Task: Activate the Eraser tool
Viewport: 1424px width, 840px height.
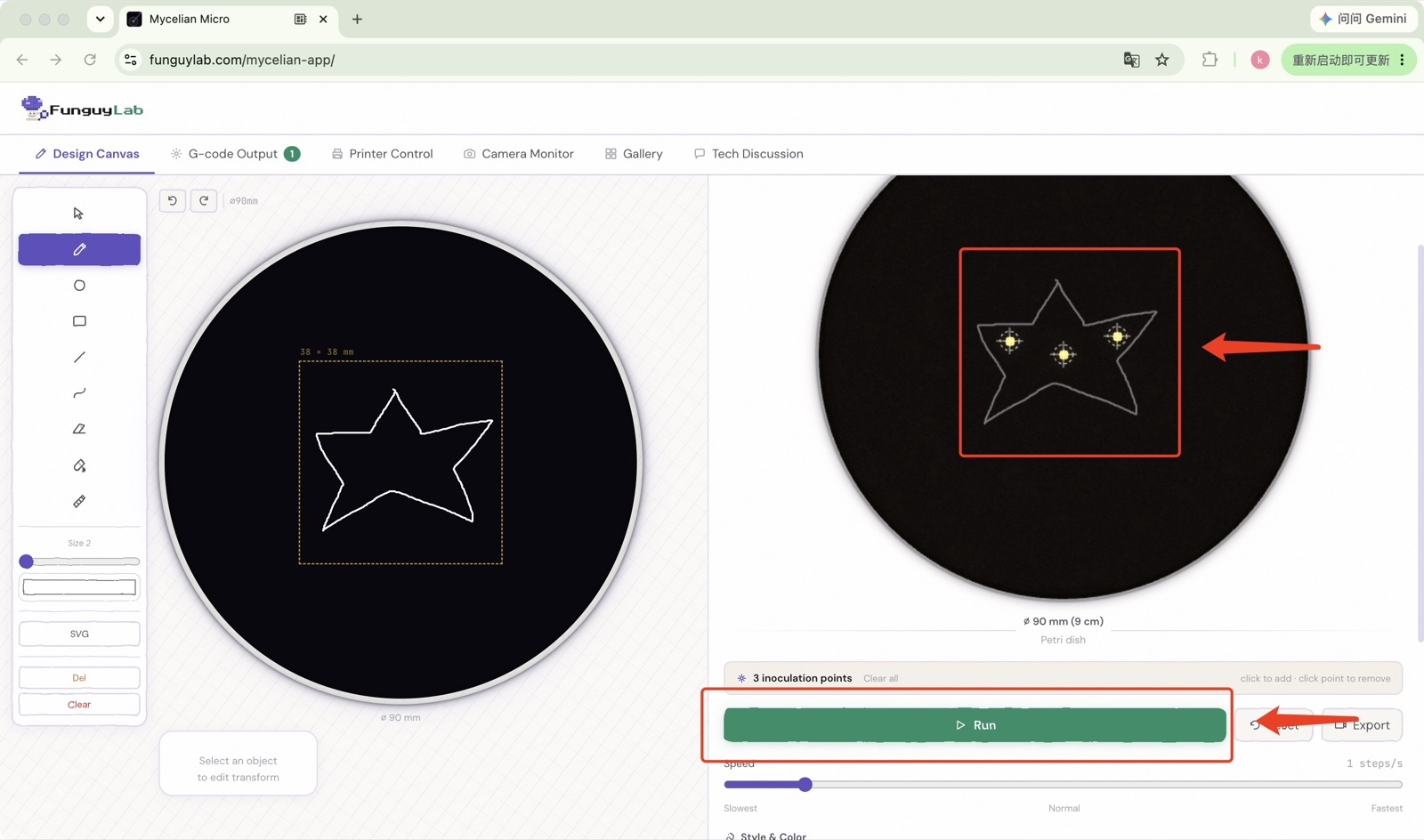Action: 79,429
